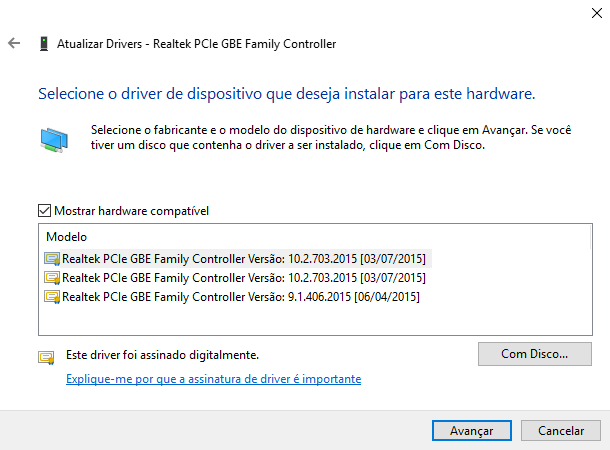Uncheck the Mostrar hardware compatível checkbox

pyautogui.click(x=44, y=211)
